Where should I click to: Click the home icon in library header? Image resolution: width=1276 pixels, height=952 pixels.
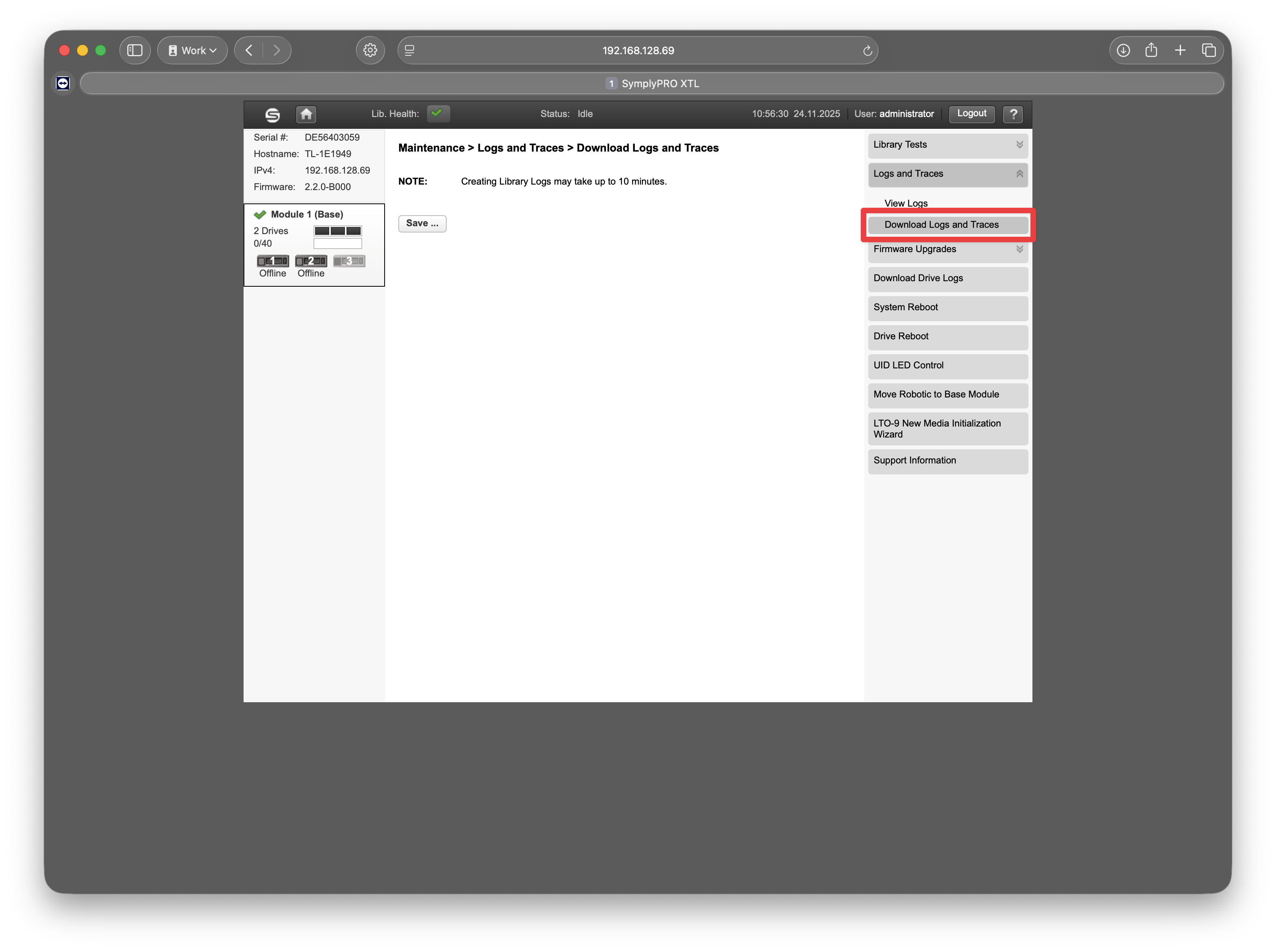point(306,114)
